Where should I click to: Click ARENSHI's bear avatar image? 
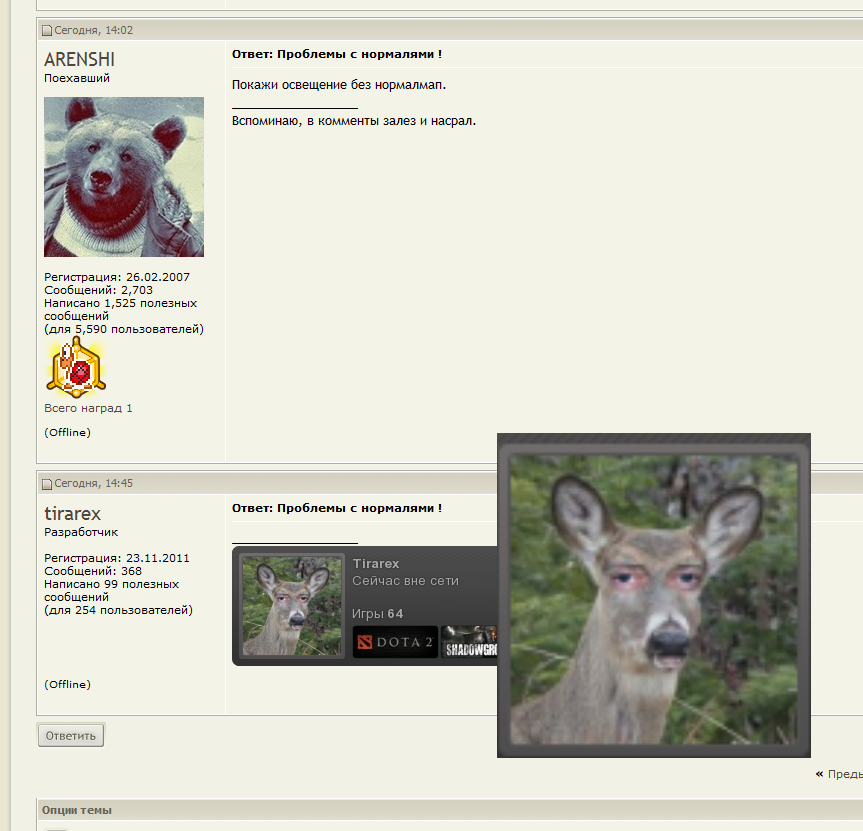tap(124, 177)
